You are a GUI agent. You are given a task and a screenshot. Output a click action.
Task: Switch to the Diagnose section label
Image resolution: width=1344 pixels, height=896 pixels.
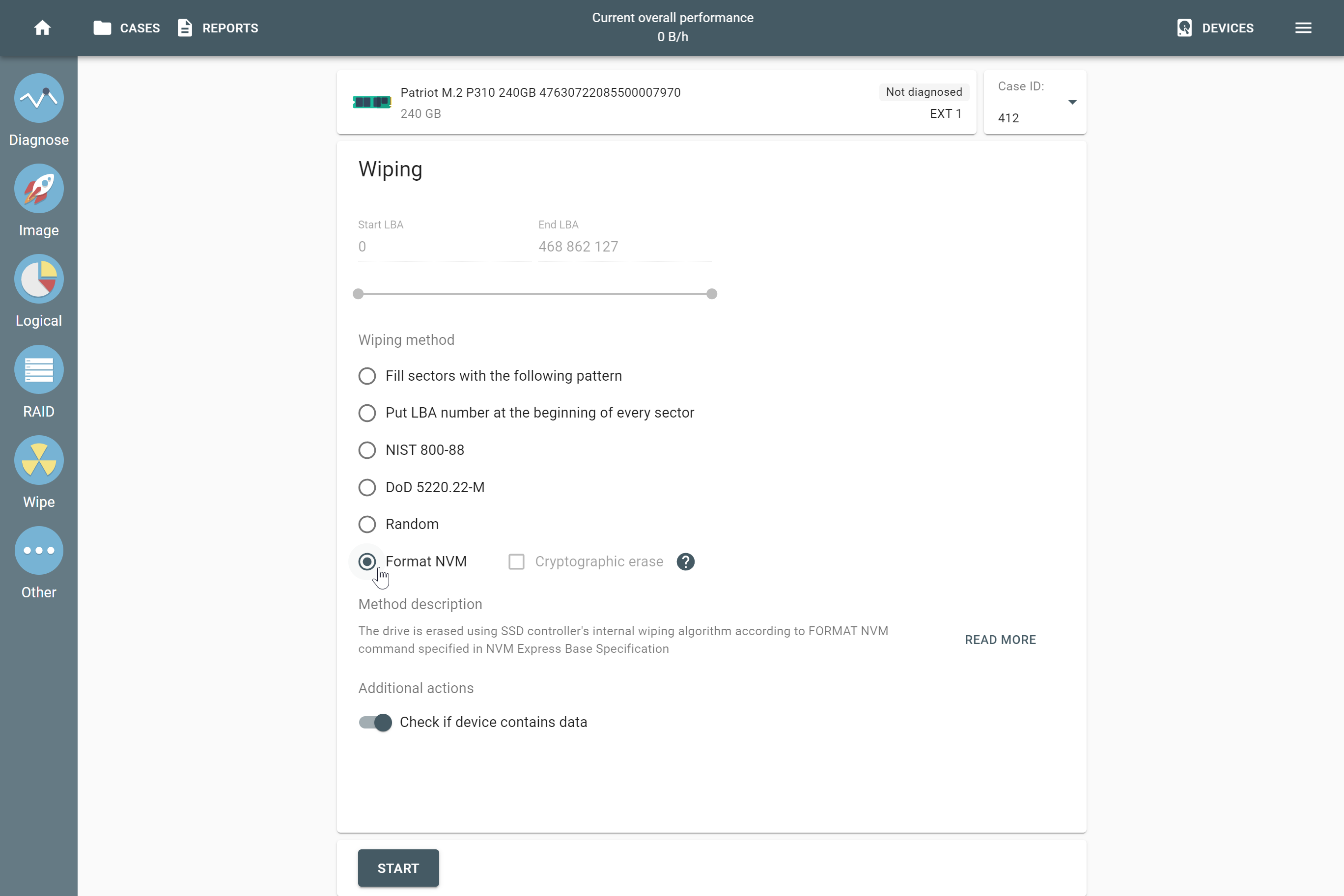click(x=39, y=140)
